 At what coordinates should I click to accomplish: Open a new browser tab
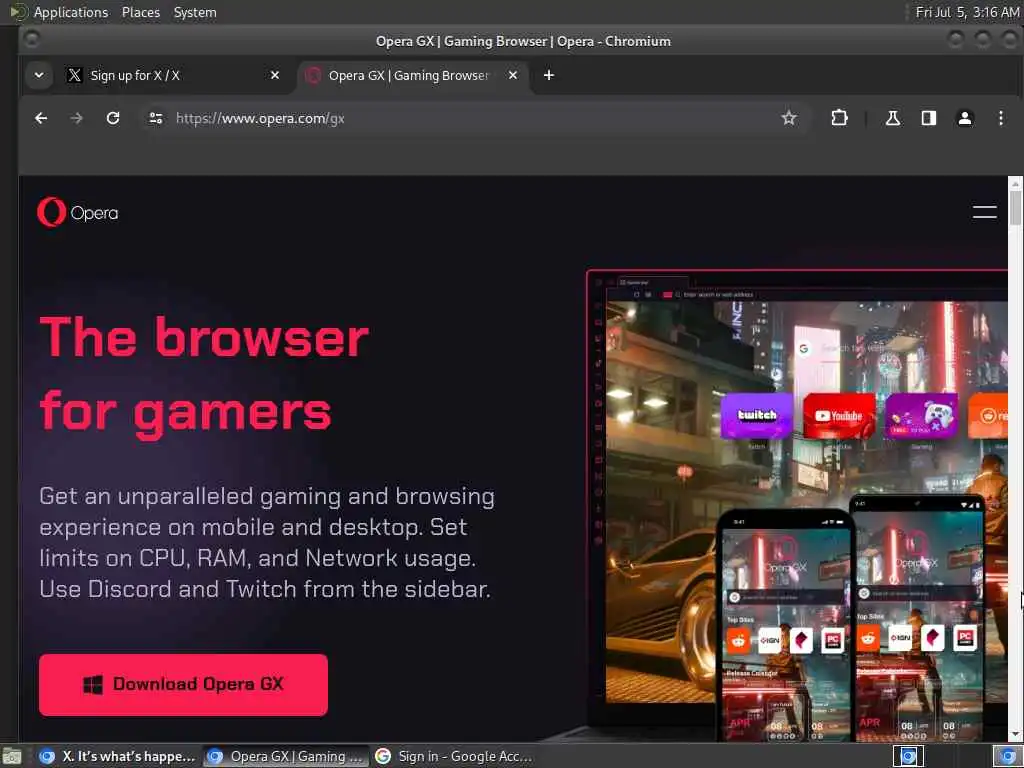click(549, 75)
